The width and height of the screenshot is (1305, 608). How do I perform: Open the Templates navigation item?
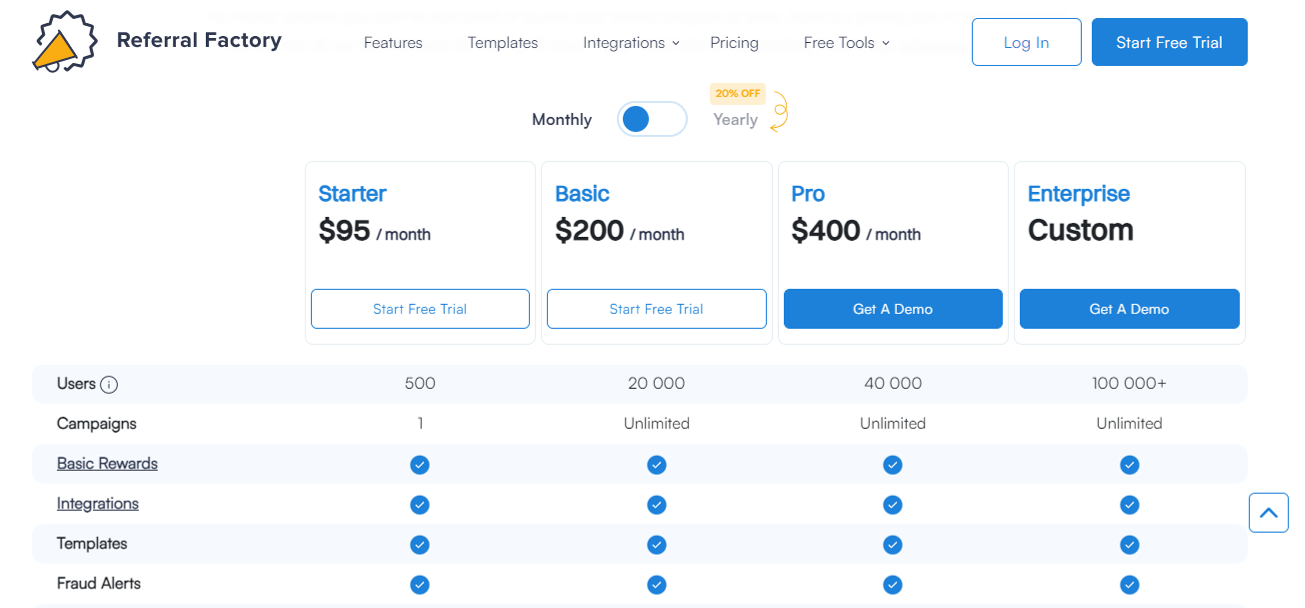pos(502,42)
